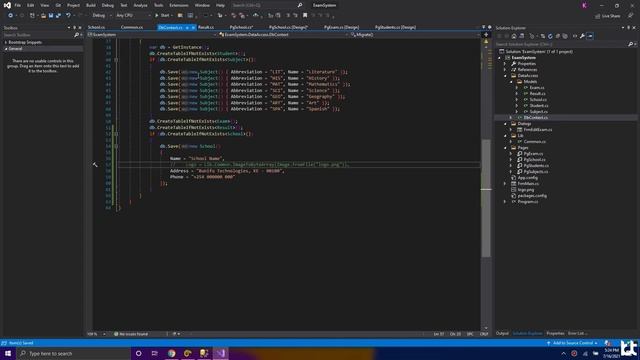Select packages.config in Solution Explorer
640x360 pixels.
click(532, 196)
